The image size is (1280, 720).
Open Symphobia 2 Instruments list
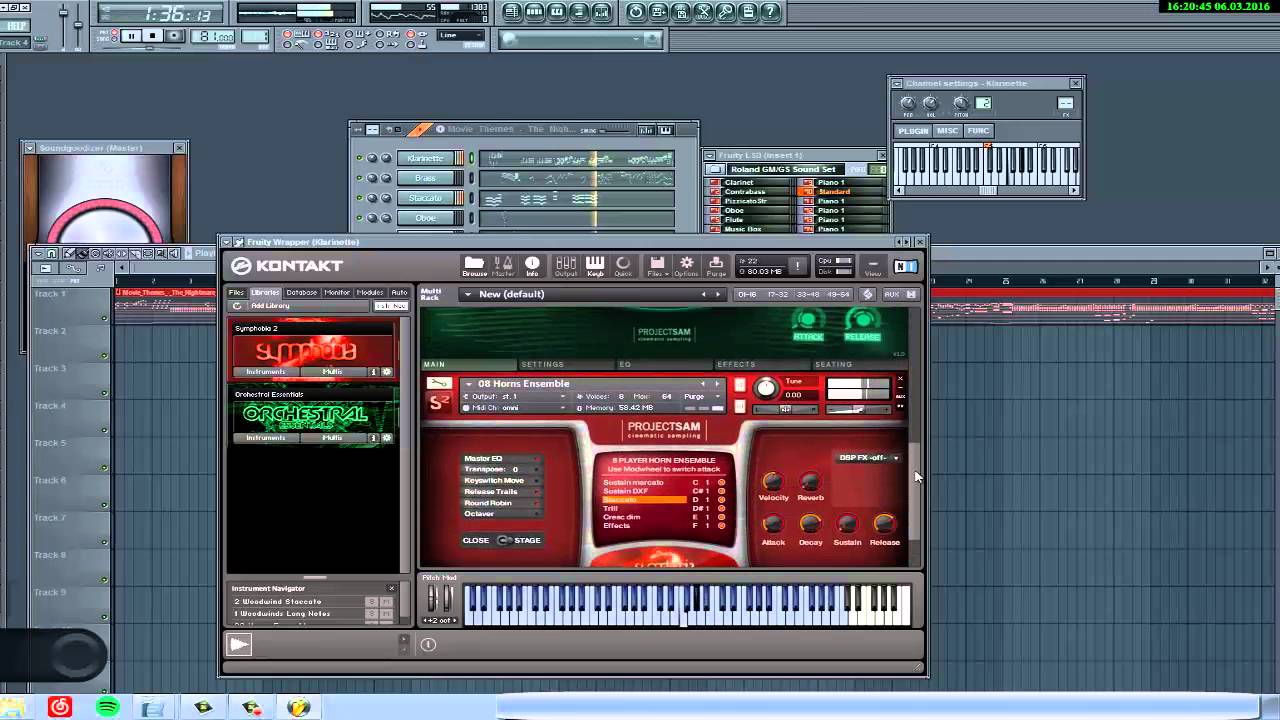coord(266,372)
